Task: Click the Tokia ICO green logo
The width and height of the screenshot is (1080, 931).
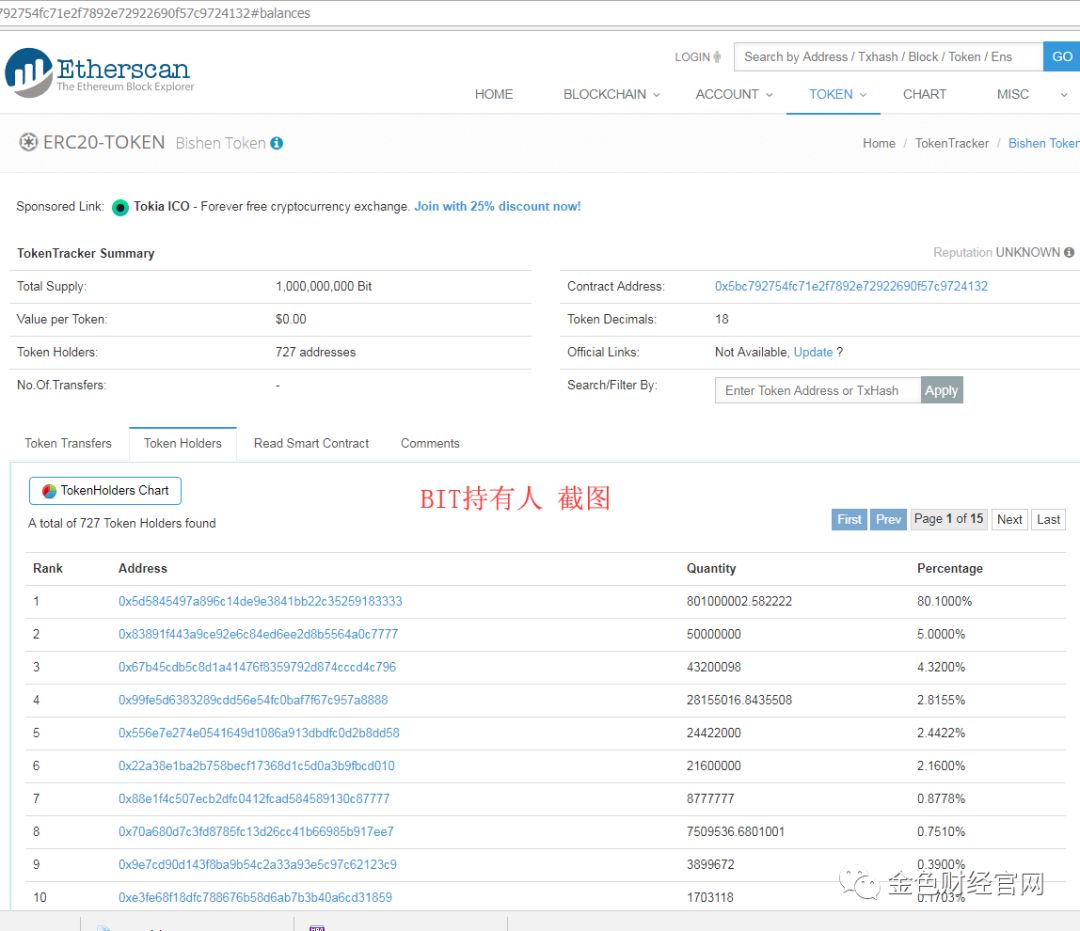Action: click(120, 206)
